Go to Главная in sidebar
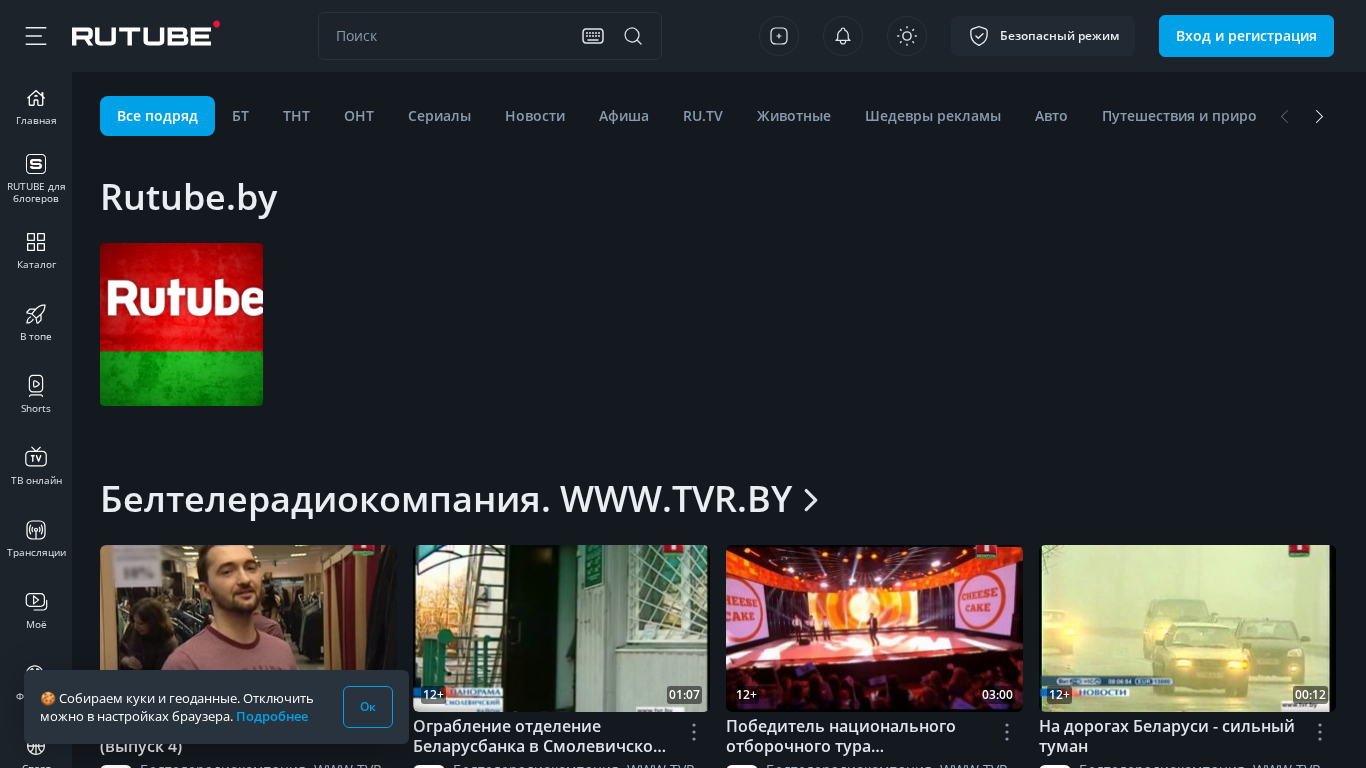The height and width of the screenshot is (768, 1366). point(36,107)
